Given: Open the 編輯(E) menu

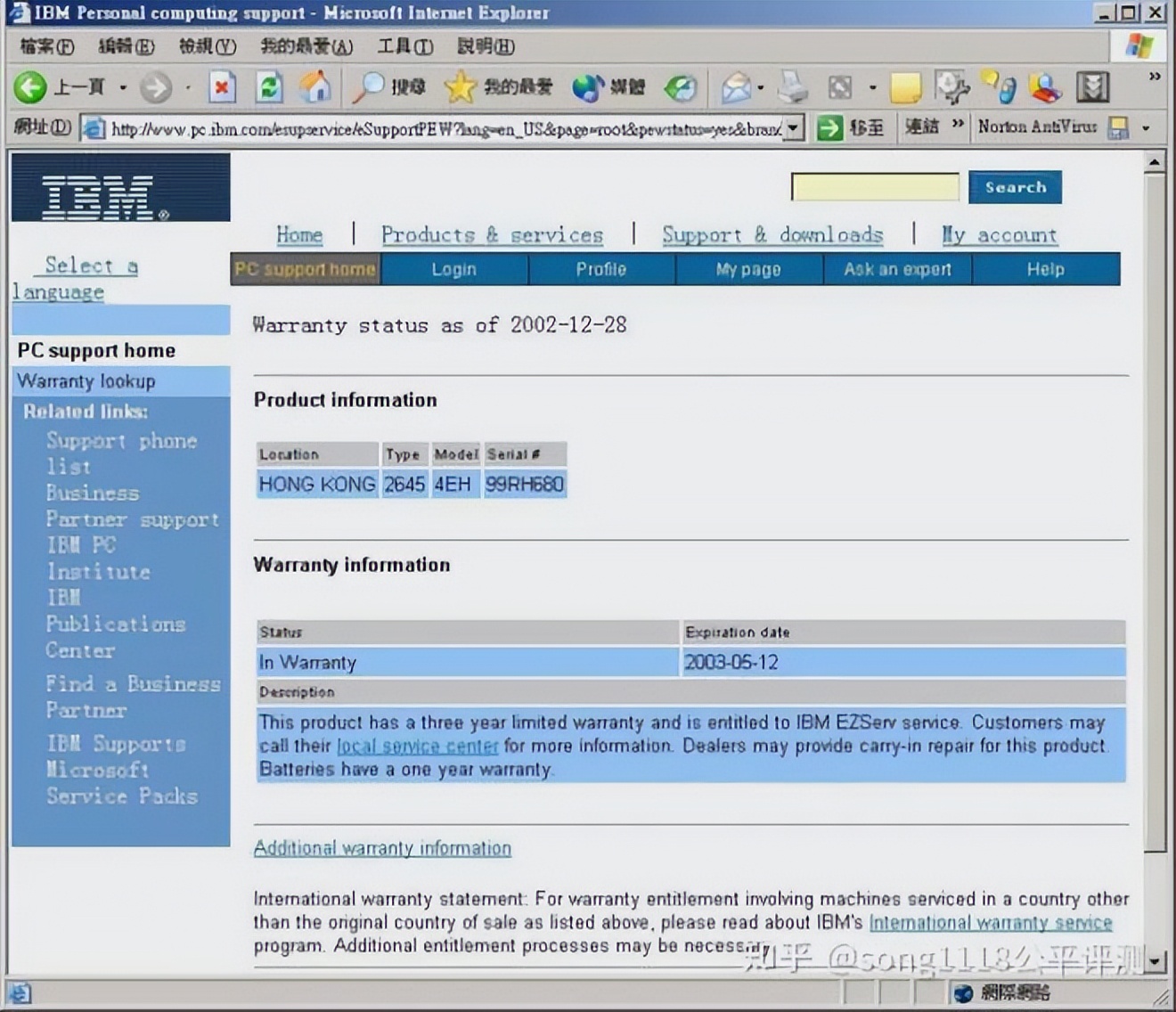Looking at the screenshot, I should (x=126, y=46).
